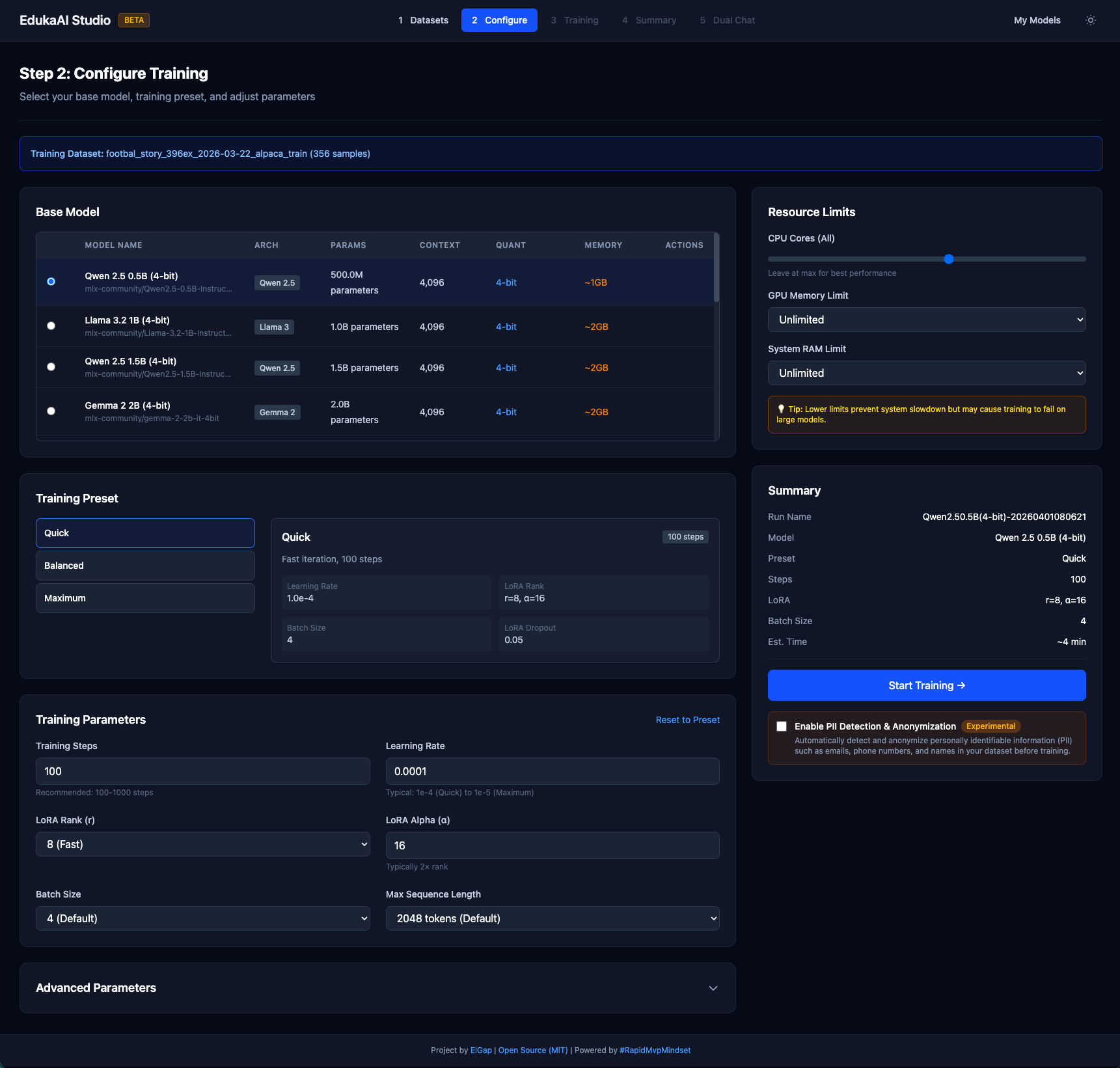Open the Max Sequence Length dropdown

(x=552, y=918)
